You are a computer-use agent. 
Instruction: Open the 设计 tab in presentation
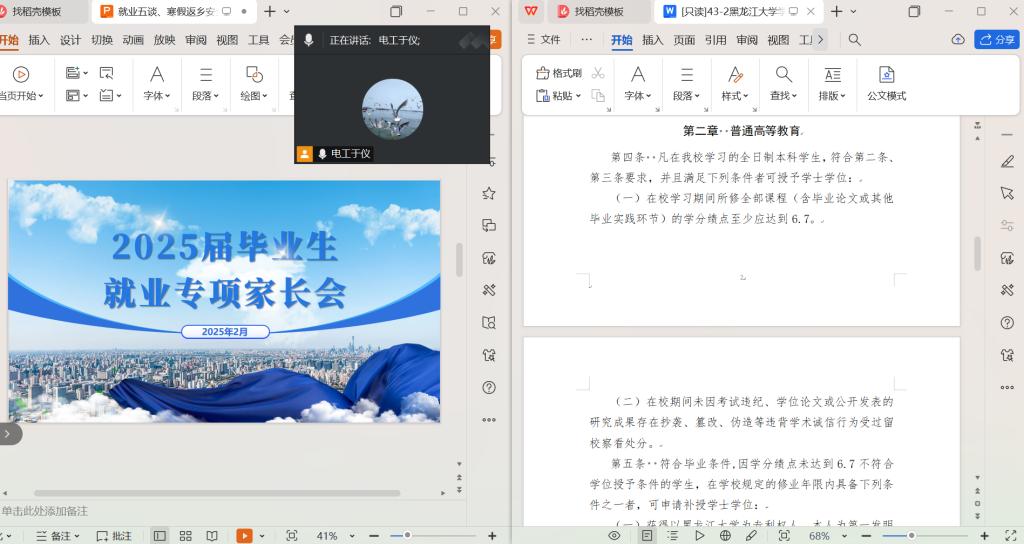pyautogui.click(x=70, y=40)
